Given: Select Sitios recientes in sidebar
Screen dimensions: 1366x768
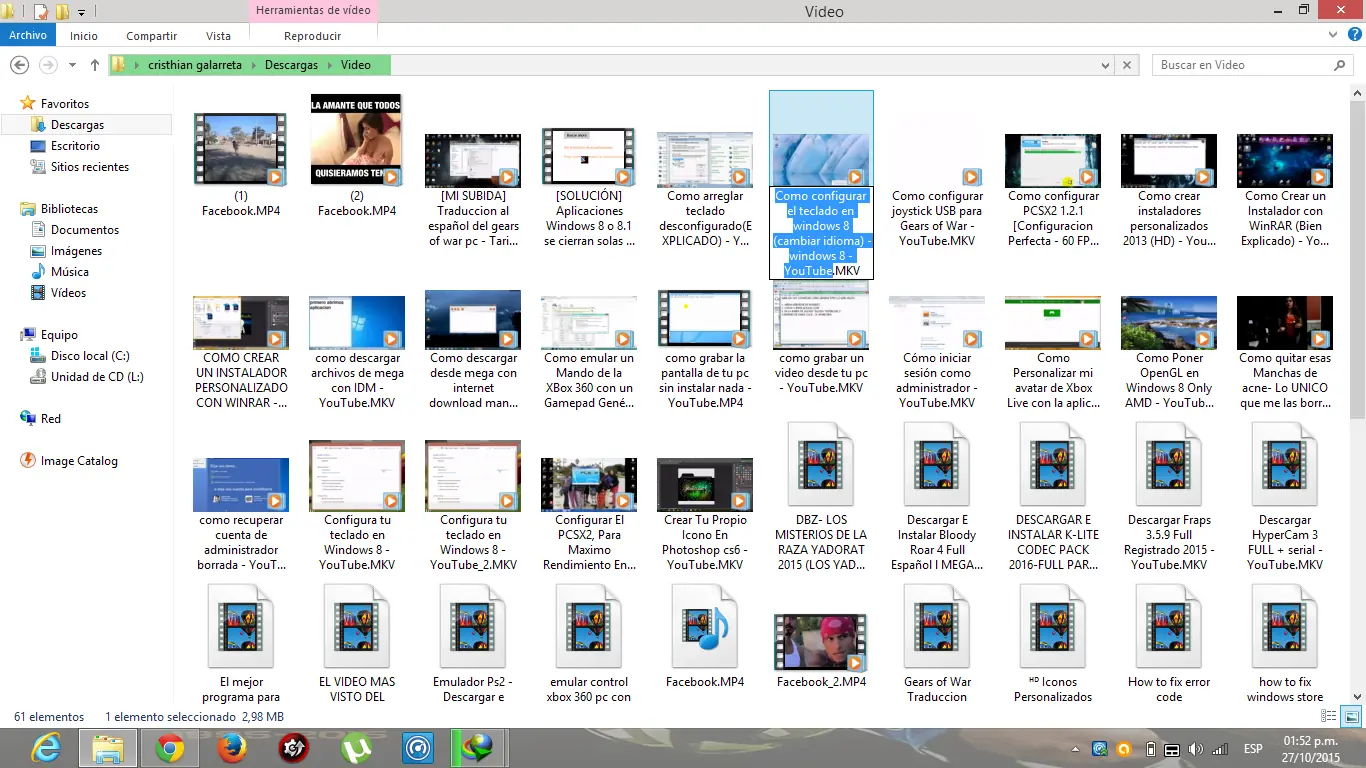Looking at the screenshot, I should (x=79, y=167).
